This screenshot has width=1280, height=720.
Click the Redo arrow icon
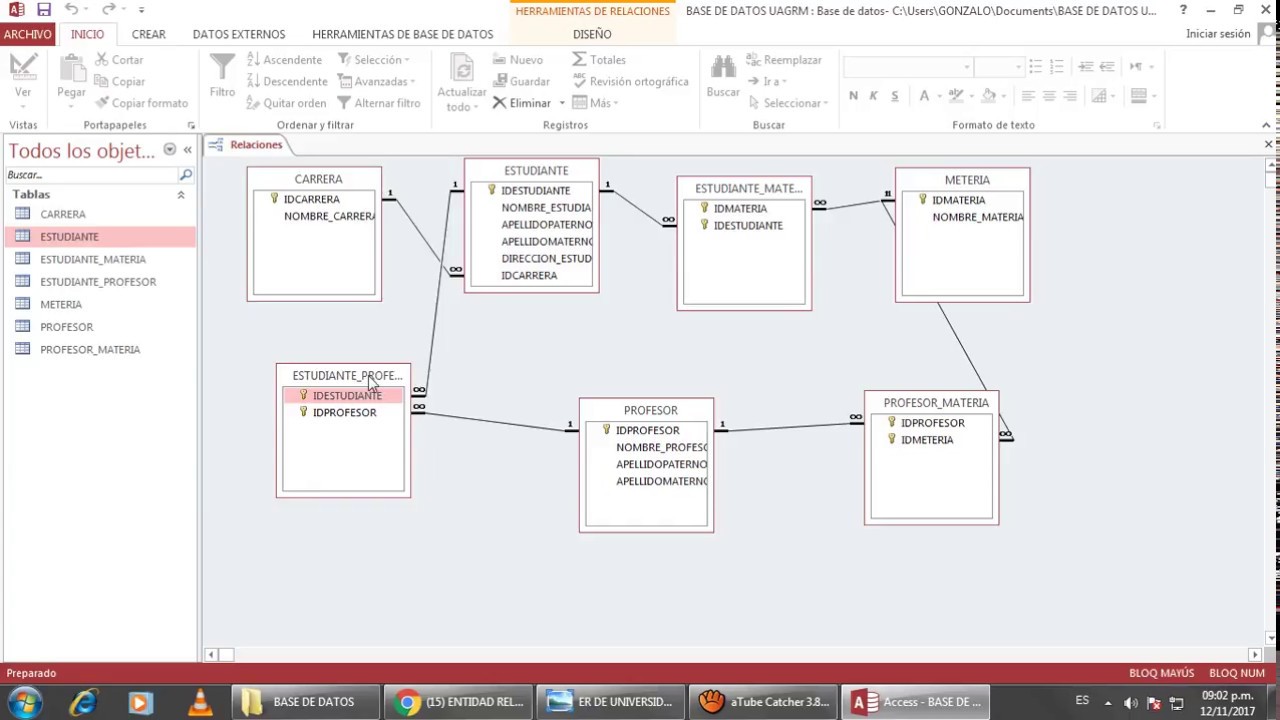click(108, 10)
